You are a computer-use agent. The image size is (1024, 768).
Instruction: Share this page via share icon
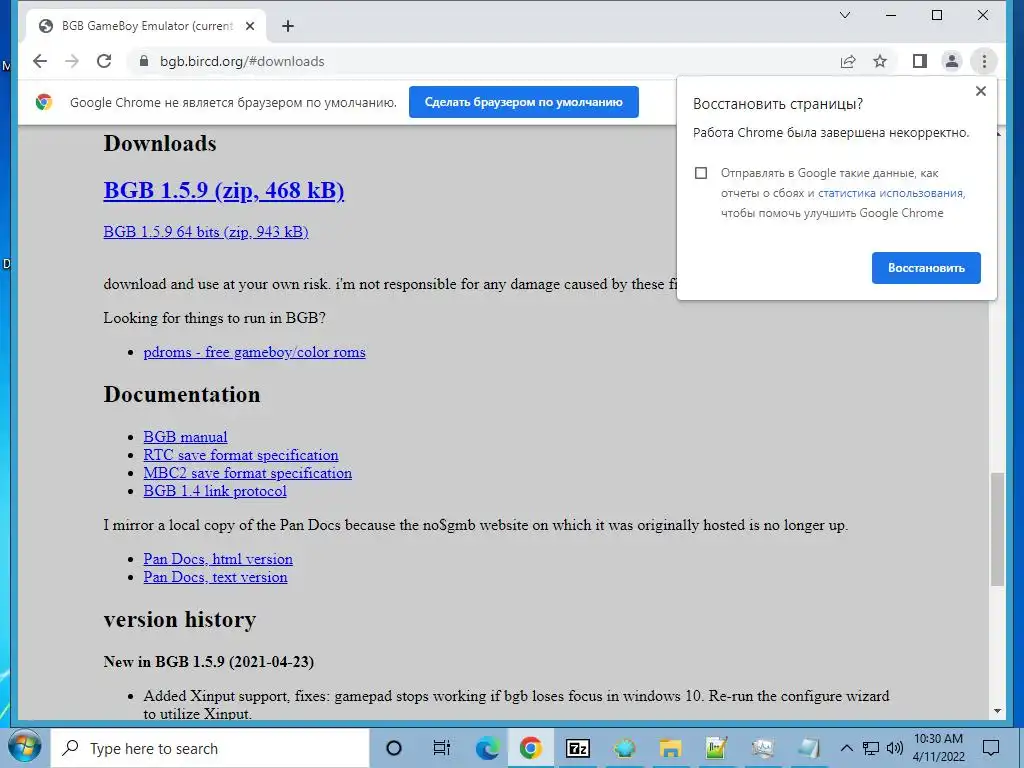pyautogui.click(x=848, y=61)
